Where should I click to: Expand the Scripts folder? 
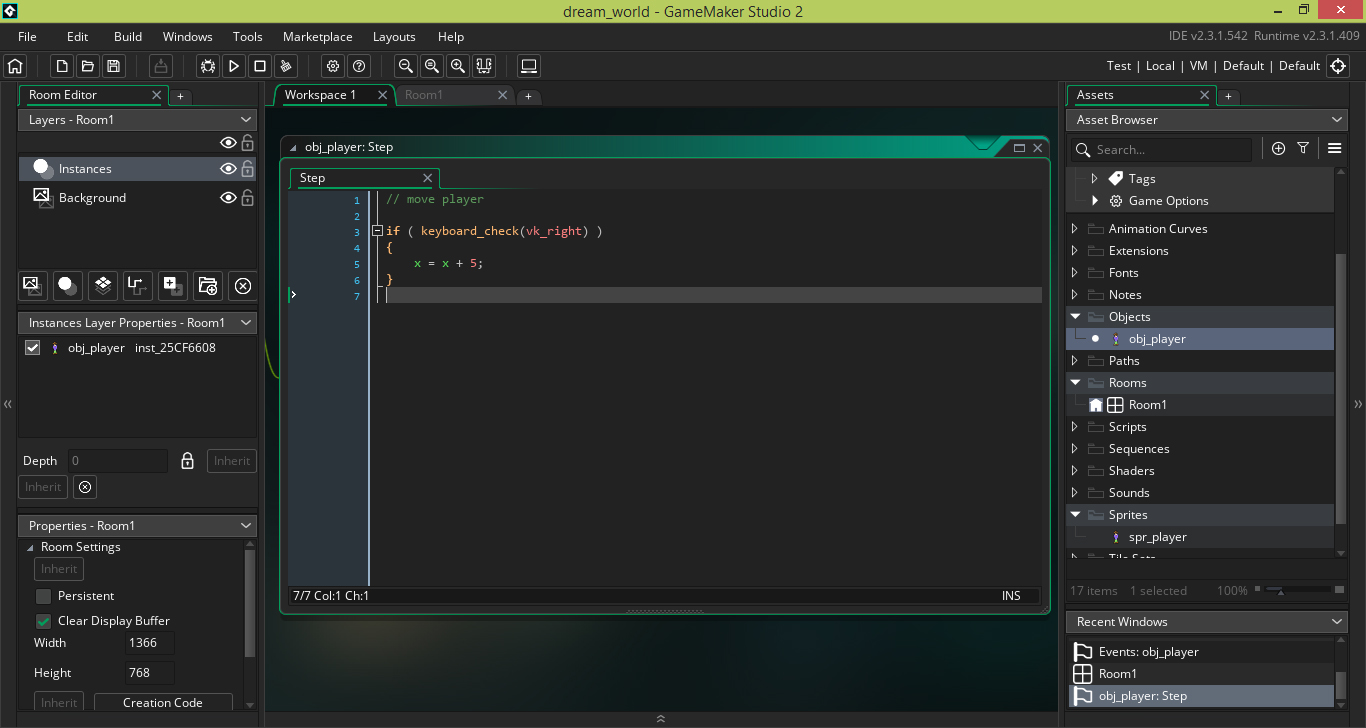1075,427
